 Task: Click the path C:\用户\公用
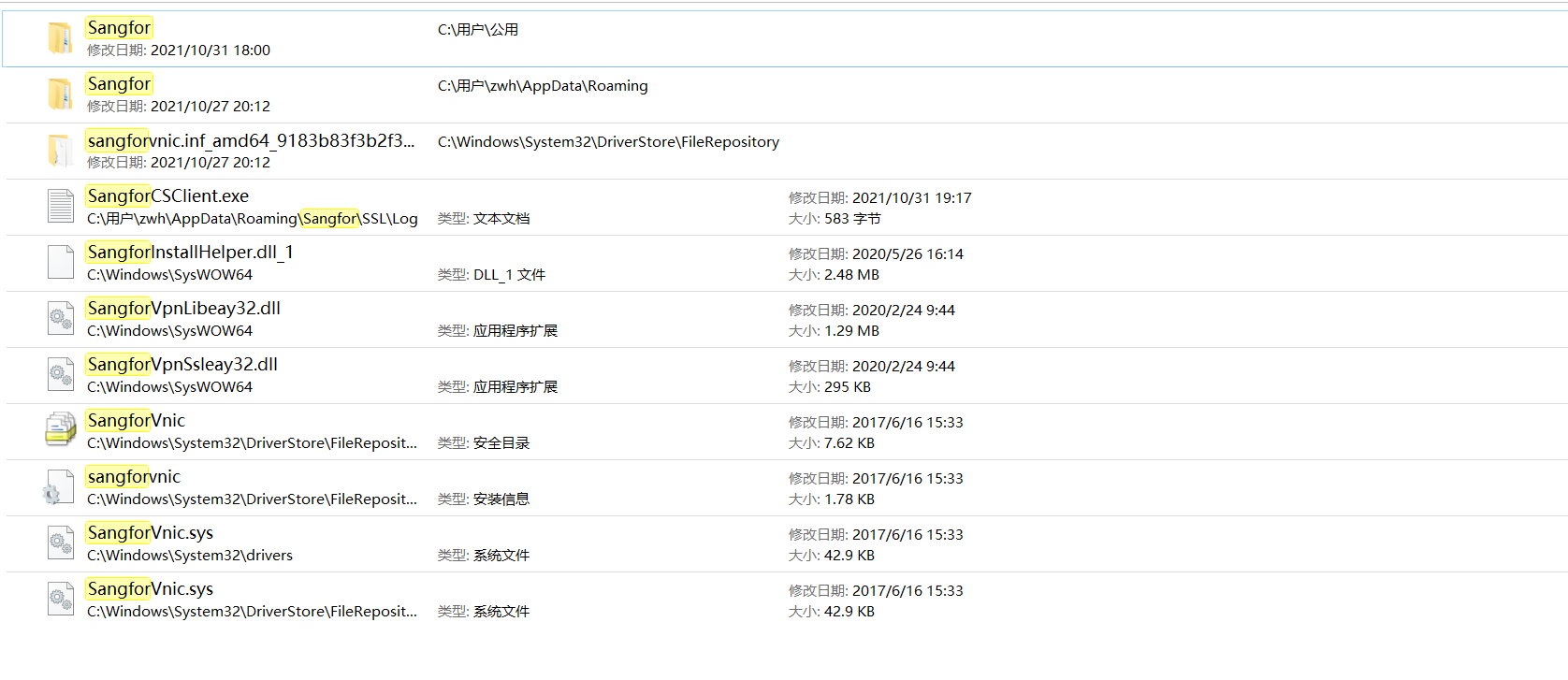pyautogui.click(x=478, y=30)
